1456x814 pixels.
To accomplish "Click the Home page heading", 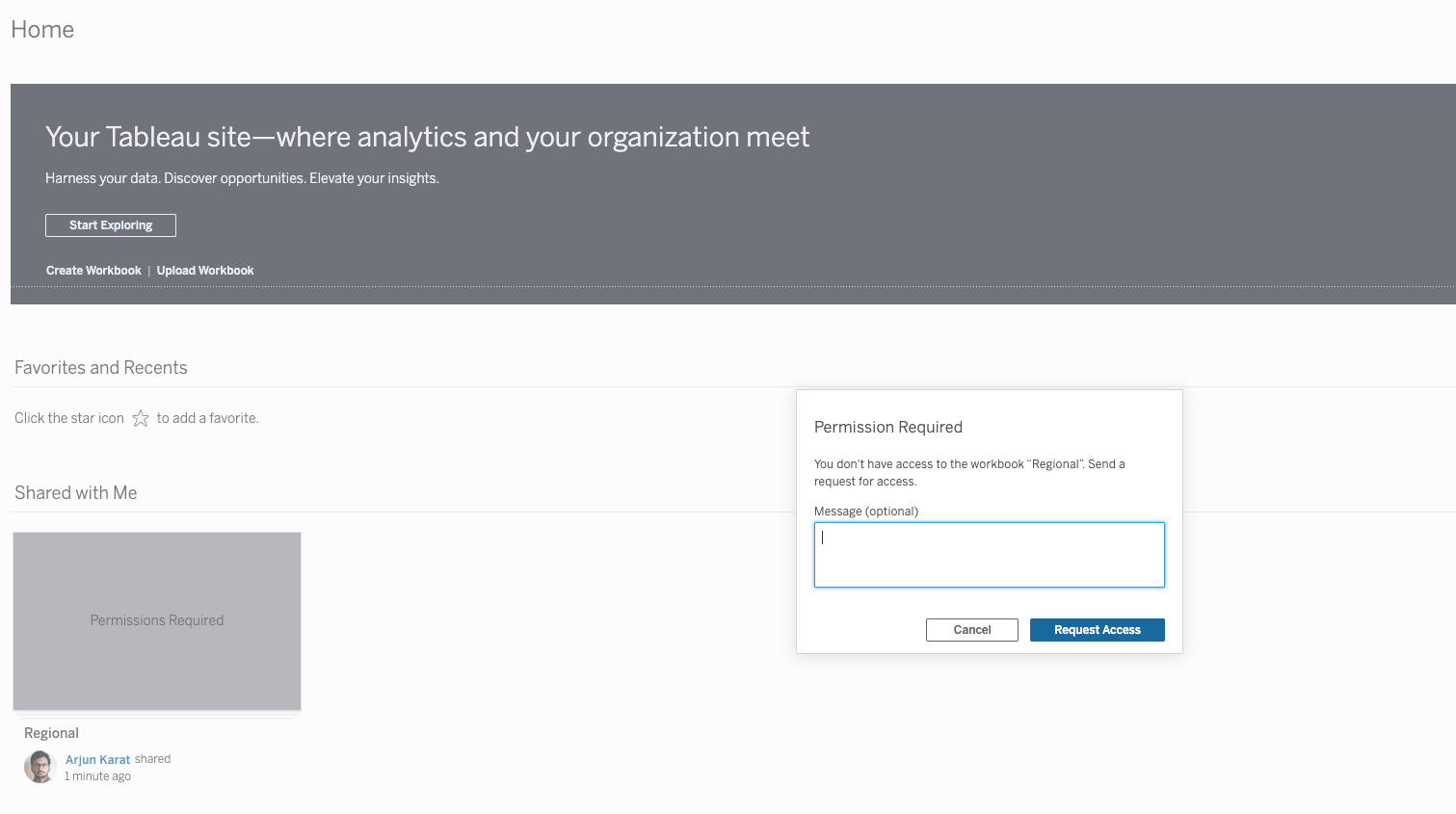I will (42, 30).
